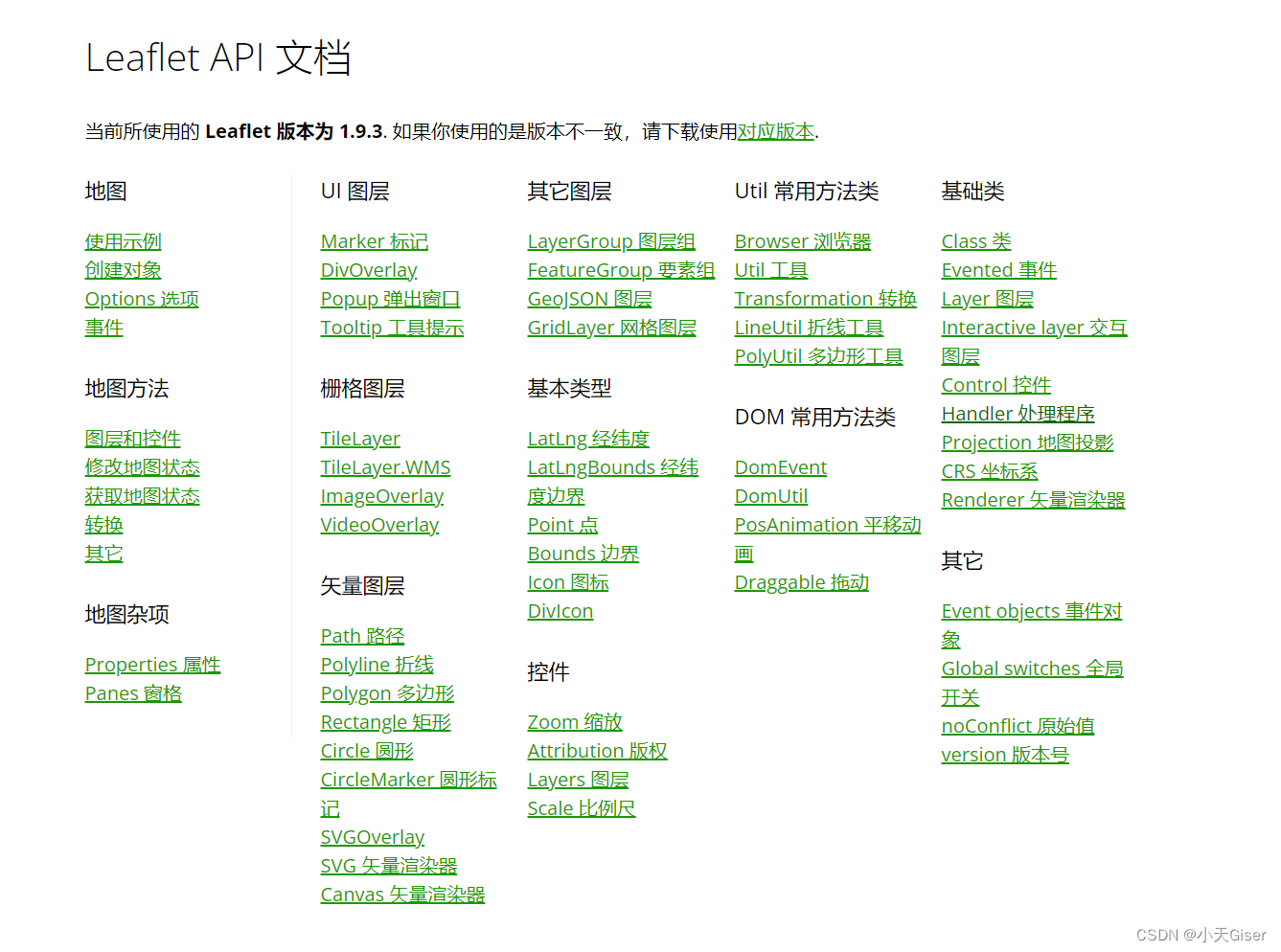Viewport: 1281px width, 952px height.
Task: Go to Zoom 缩放 control
Action: pos(575,722)
